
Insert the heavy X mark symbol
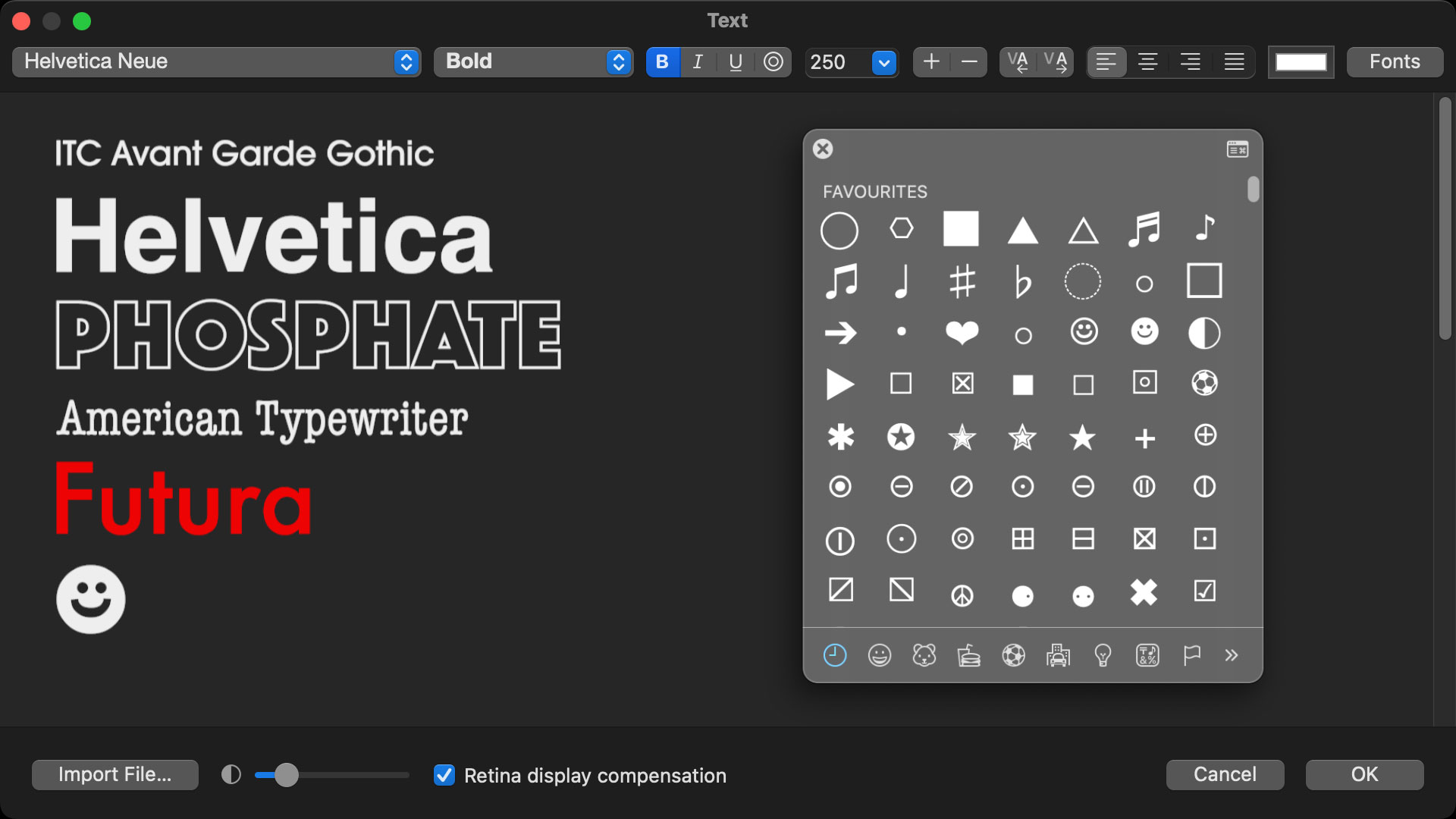(1144, 592)
